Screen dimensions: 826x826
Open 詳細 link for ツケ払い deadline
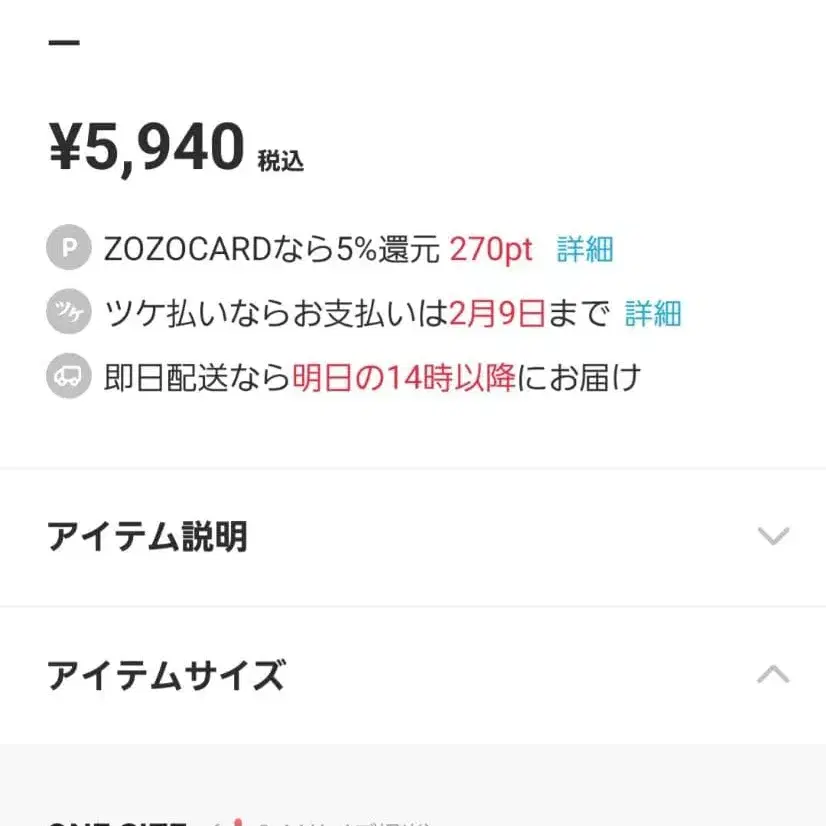point(651,313)
